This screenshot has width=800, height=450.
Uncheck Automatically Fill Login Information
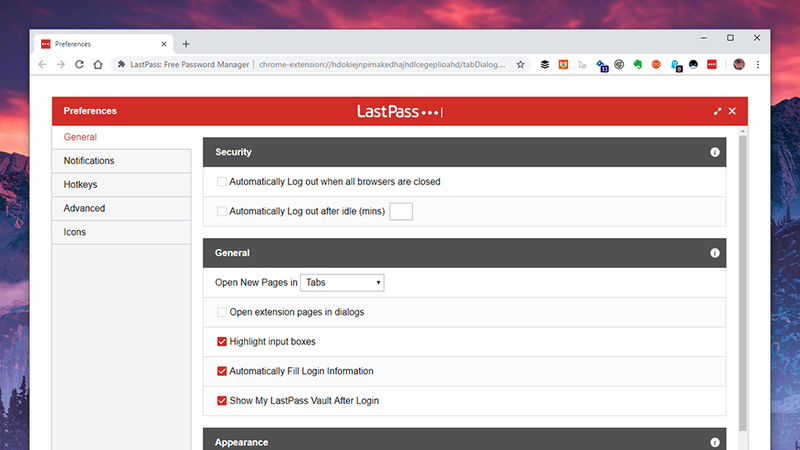(x=221, y=371)
